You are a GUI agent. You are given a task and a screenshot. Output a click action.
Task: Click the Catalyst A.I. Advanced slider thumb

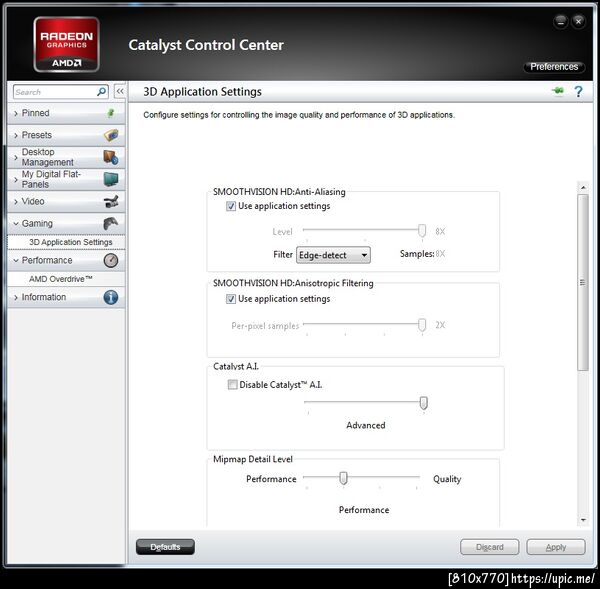click(x=424, y=403)
